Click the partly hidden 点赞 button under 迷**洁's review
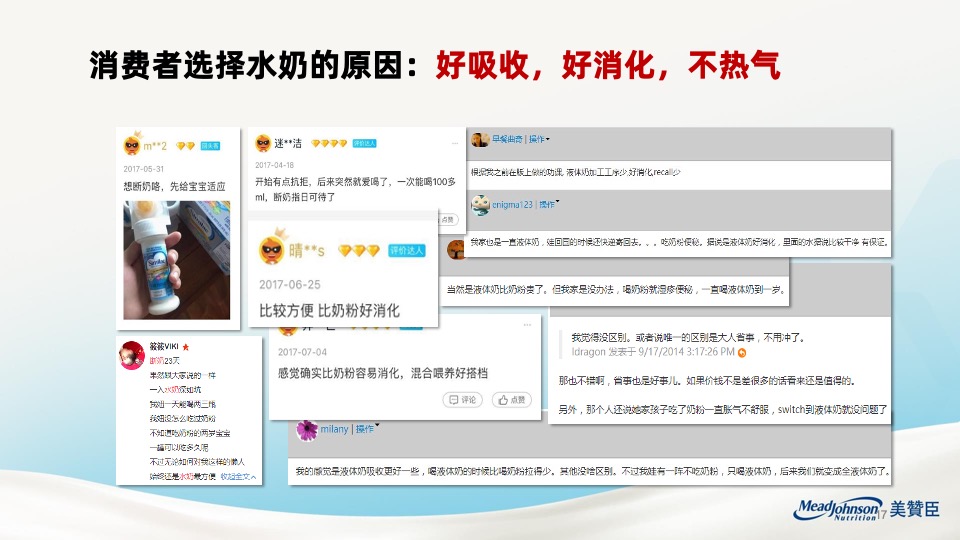 448,219
